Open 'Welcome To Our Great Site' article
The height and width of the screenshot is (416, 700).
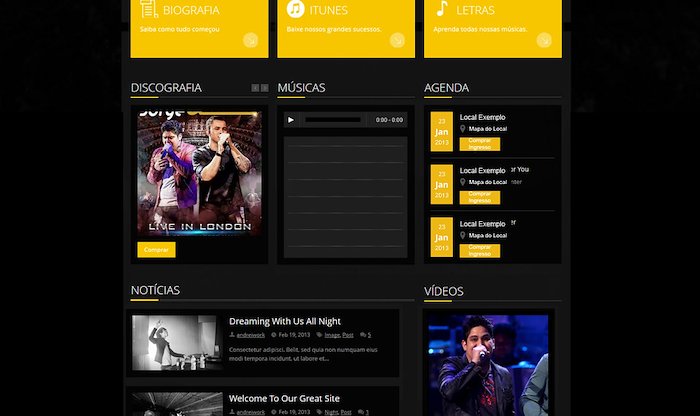coord(284,399)
